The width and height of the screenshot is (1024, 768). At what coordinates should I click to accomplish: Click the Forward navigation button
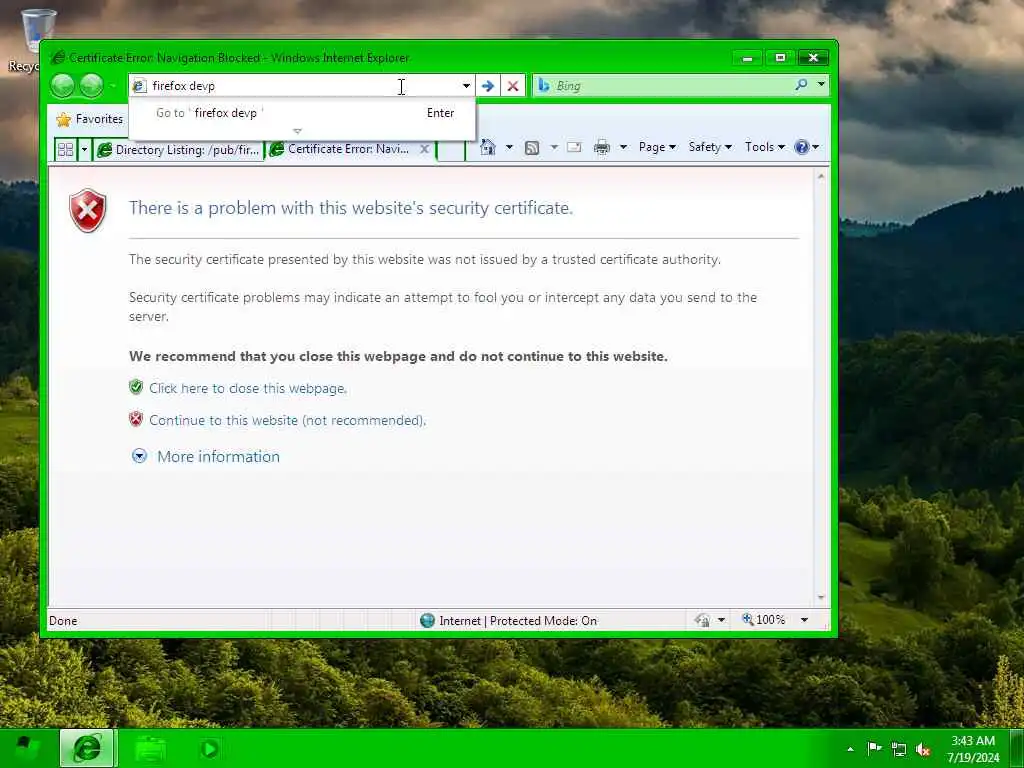(91, 86)
